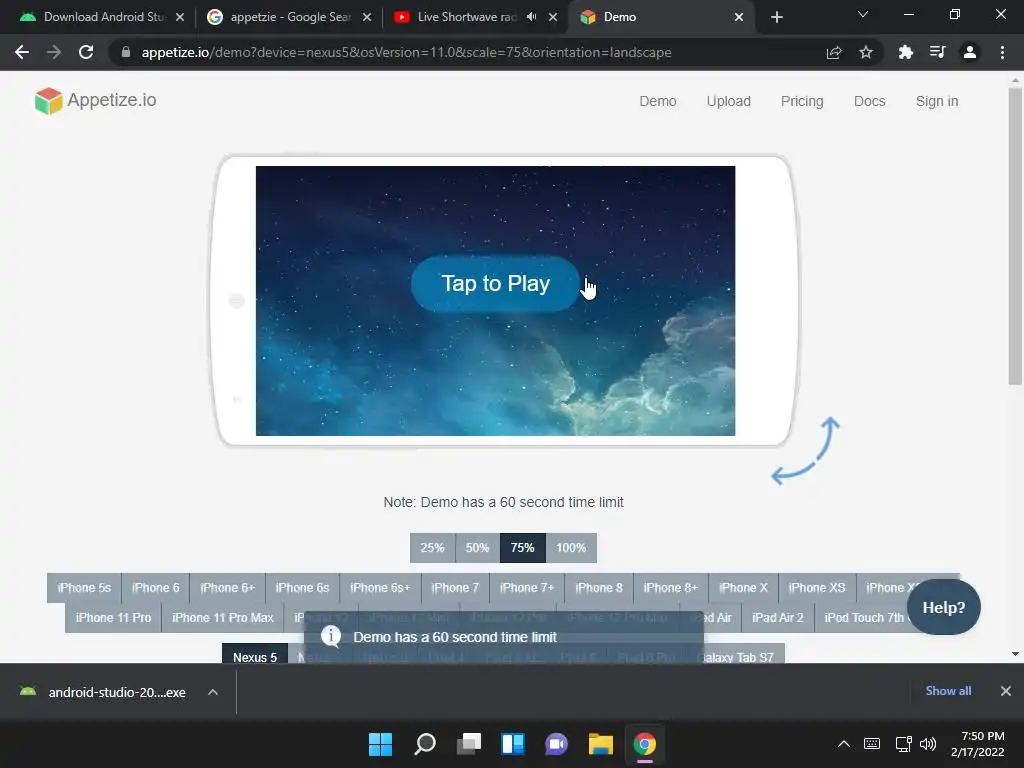Open the Docs nav link
1024x768 pixels.
[869, 101]
